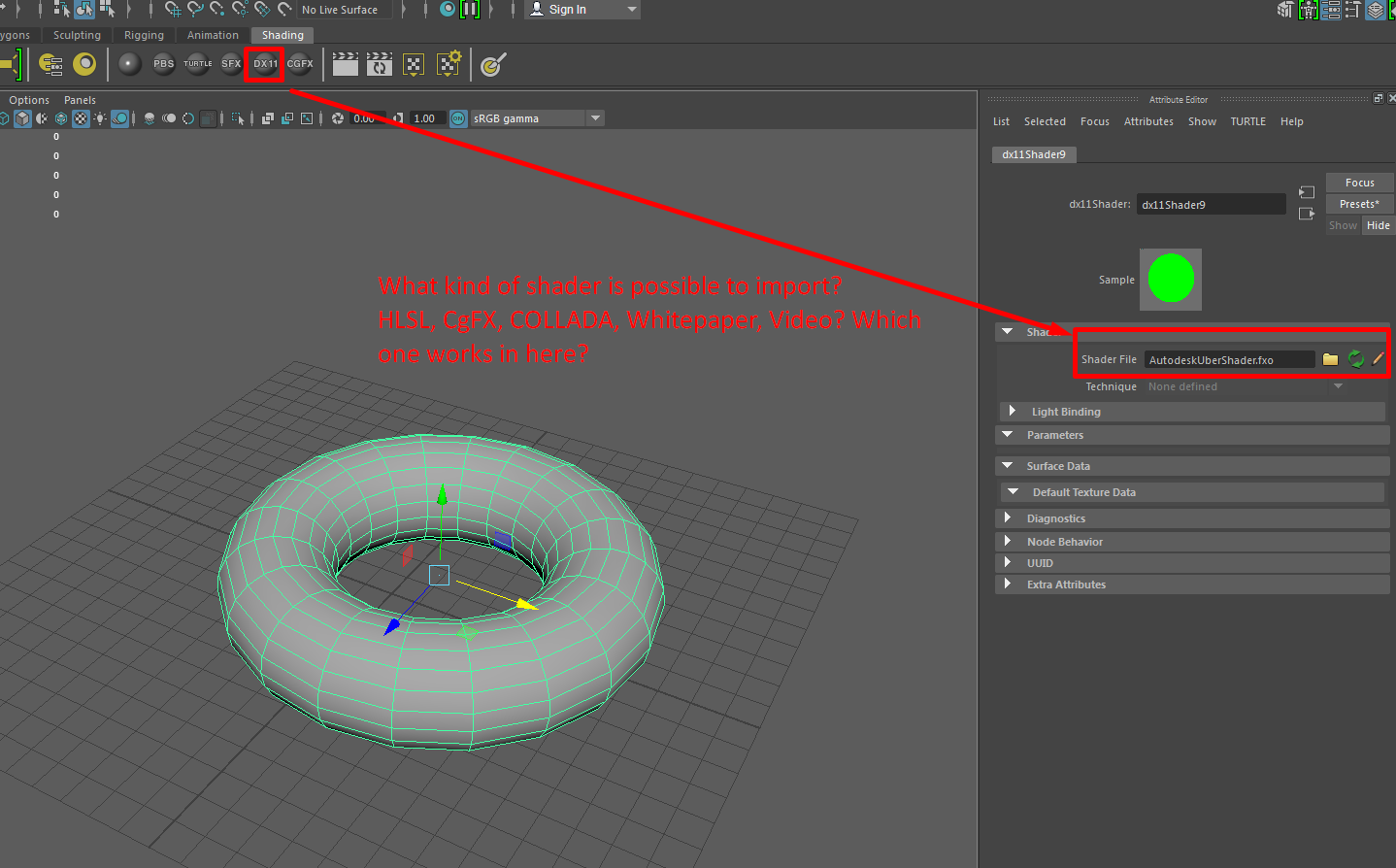Click the SFX shader icon on the shelf

230,63
